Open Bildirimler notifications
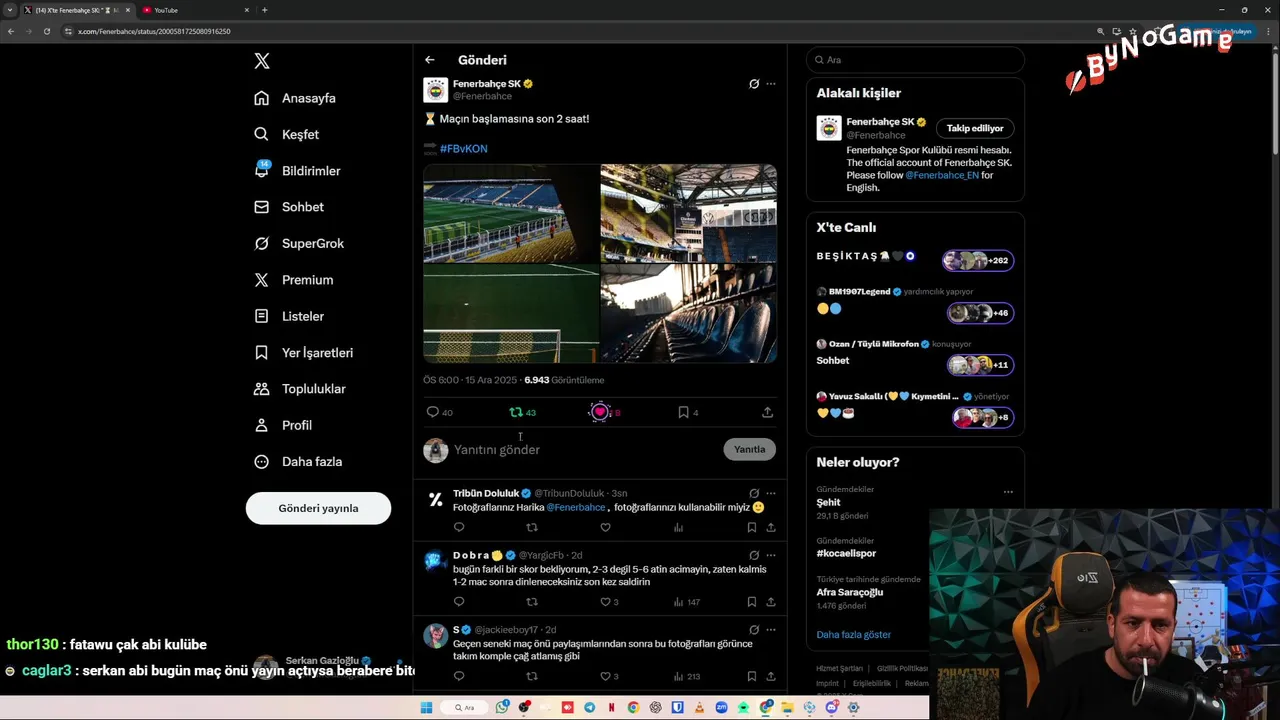The image size is (1280, 720). (x=297, y=171)
